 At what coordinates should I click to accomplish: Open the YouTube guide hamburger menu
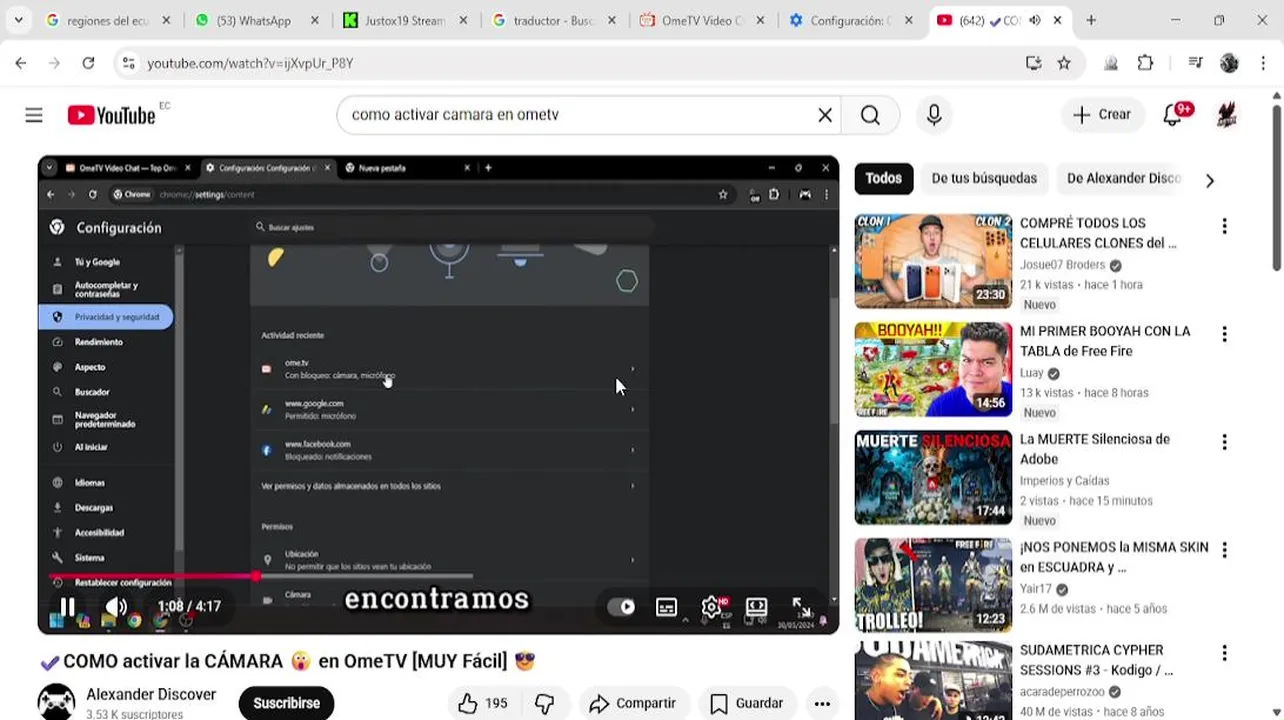(34, 115)
